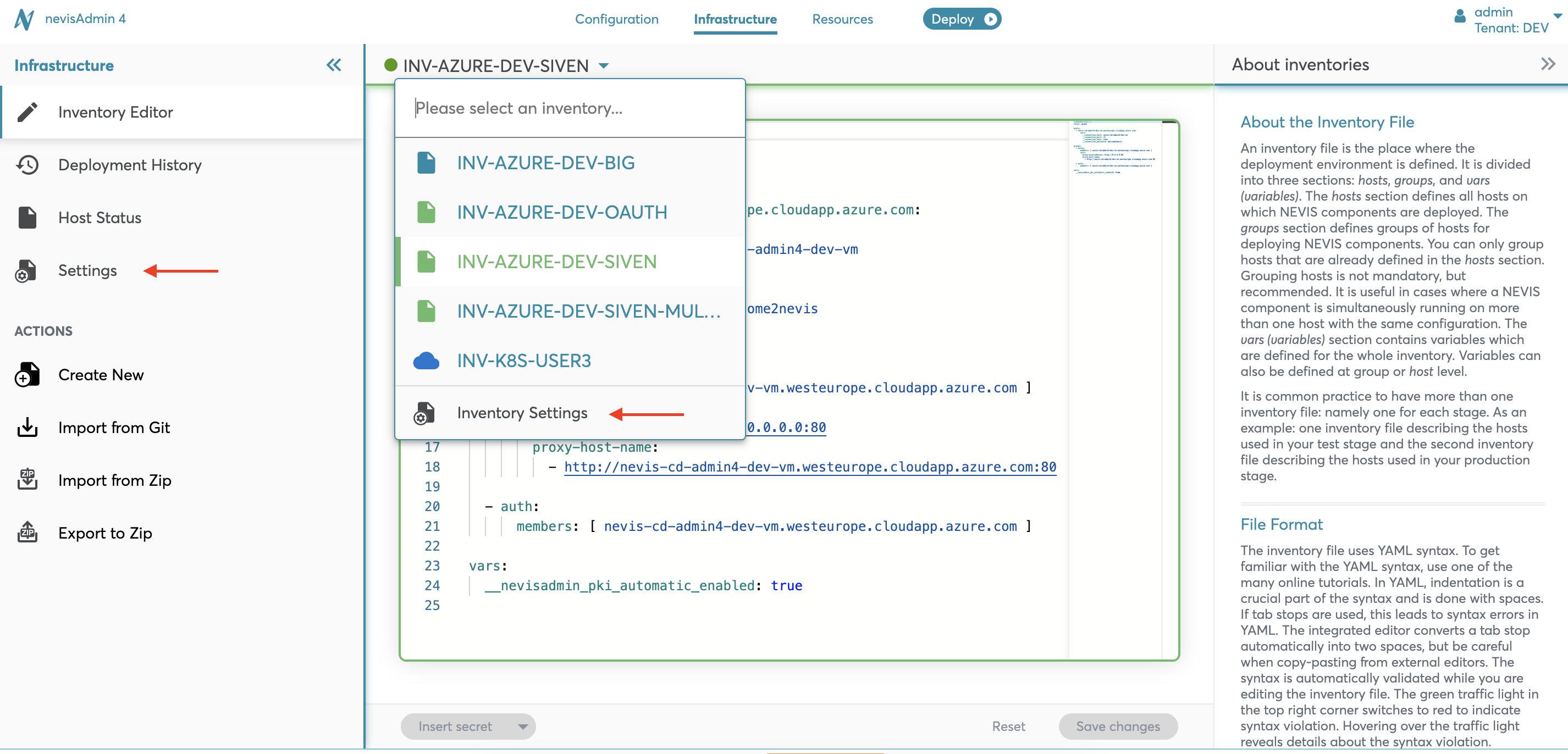Open Deployment History in sidebar
Screen dimensions: 1568x754
pos(183,165)
